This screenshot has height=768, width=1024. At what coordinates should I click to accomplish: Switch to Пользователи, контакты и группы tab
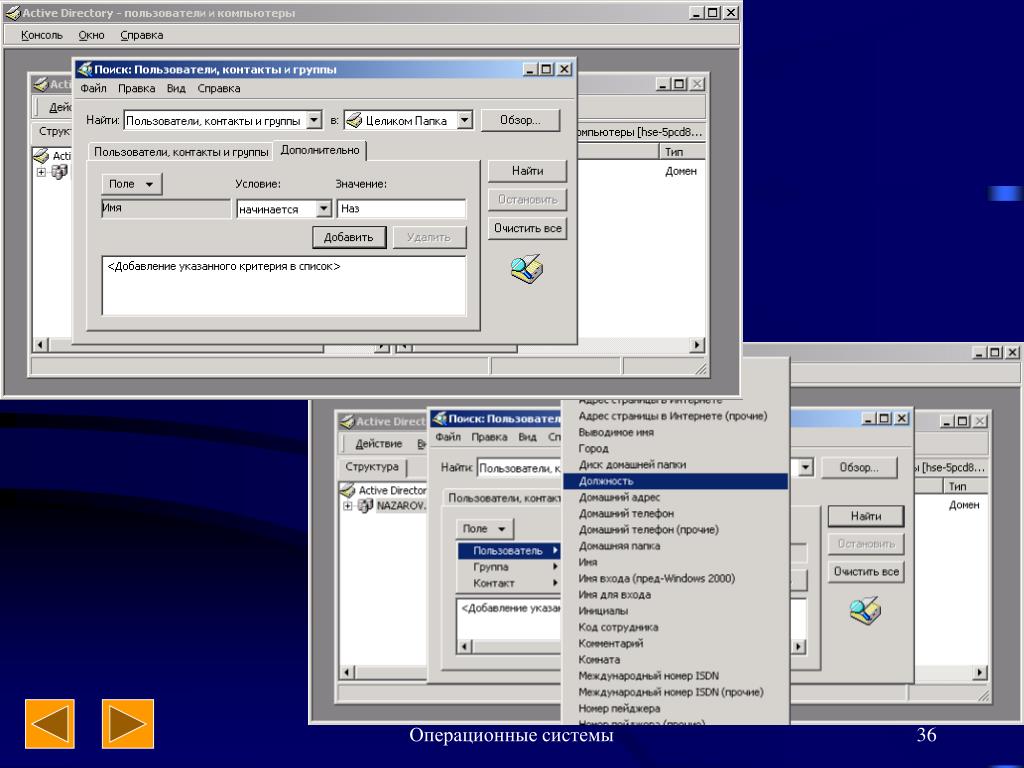click(x=181, y=152)
